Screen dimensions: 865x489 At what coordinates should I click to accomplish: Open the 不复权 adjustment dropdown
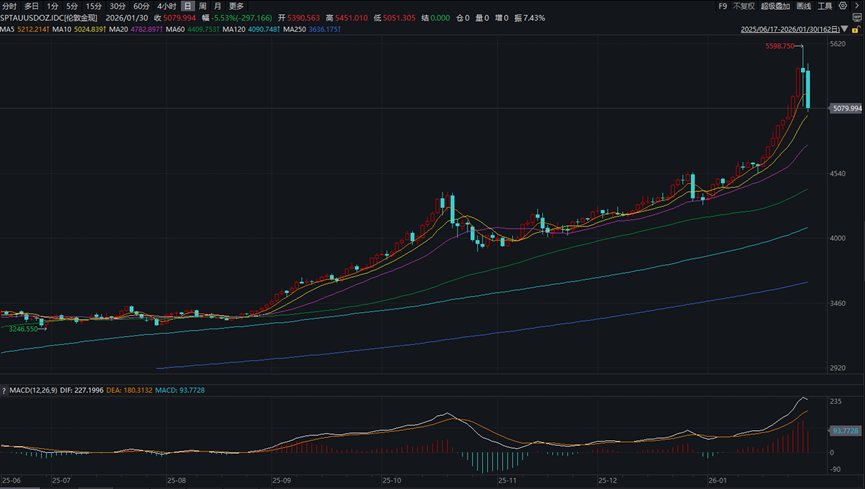pyautogui.click(x=745, y=6)
